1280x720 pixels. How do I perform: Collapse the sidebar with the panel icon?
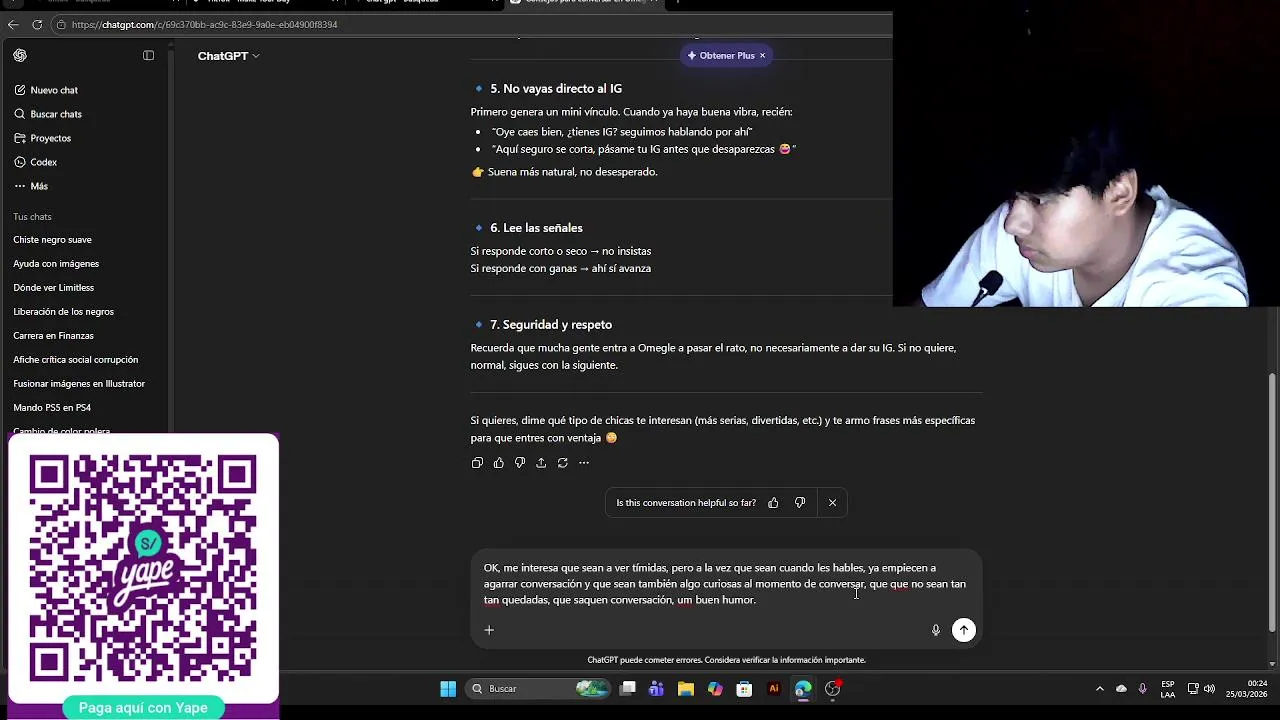pyautogui.click(x=148, y=56)
